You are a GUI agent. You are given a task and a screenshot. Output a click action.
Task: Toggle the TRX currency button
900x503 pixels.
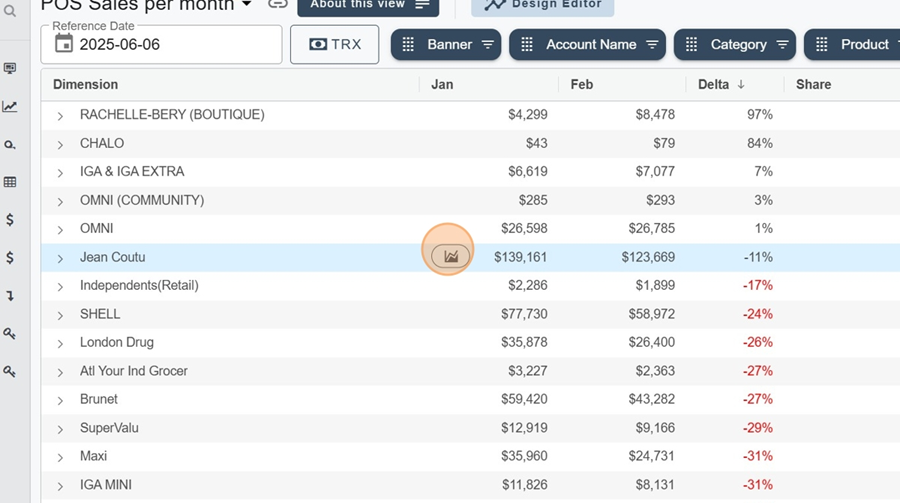[335, 44]
